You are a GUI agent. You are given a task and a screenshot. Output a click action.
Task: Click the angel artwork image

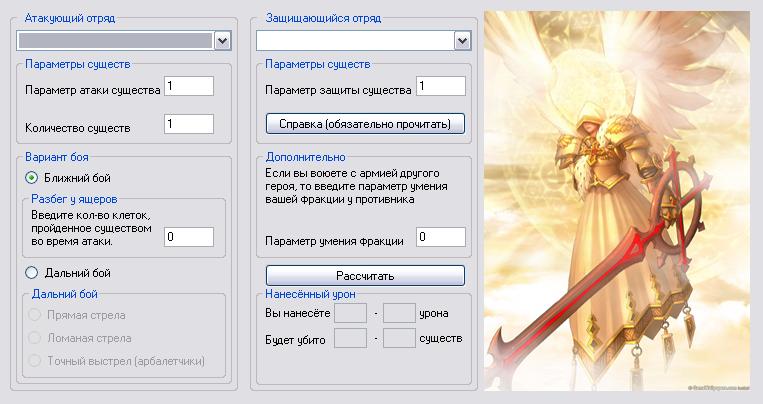[617, 201]
